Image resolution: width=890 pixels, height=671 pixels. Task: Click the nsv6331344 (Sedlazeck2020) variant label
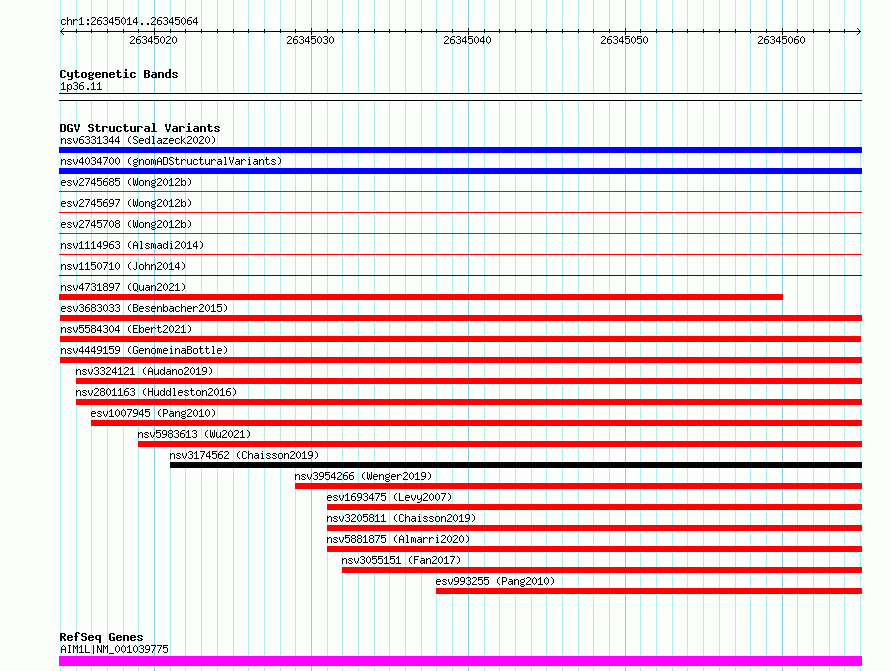[138, 140]
